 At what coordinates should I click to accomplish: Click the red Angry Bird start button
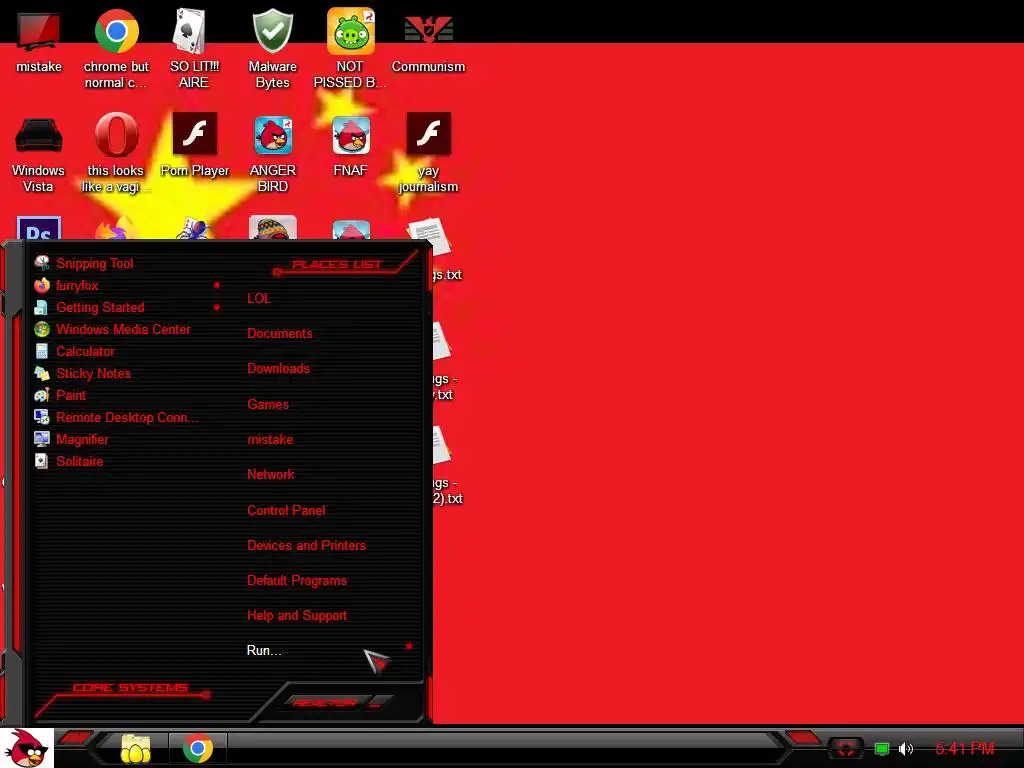pyautogui.click(x=26, y=748)
